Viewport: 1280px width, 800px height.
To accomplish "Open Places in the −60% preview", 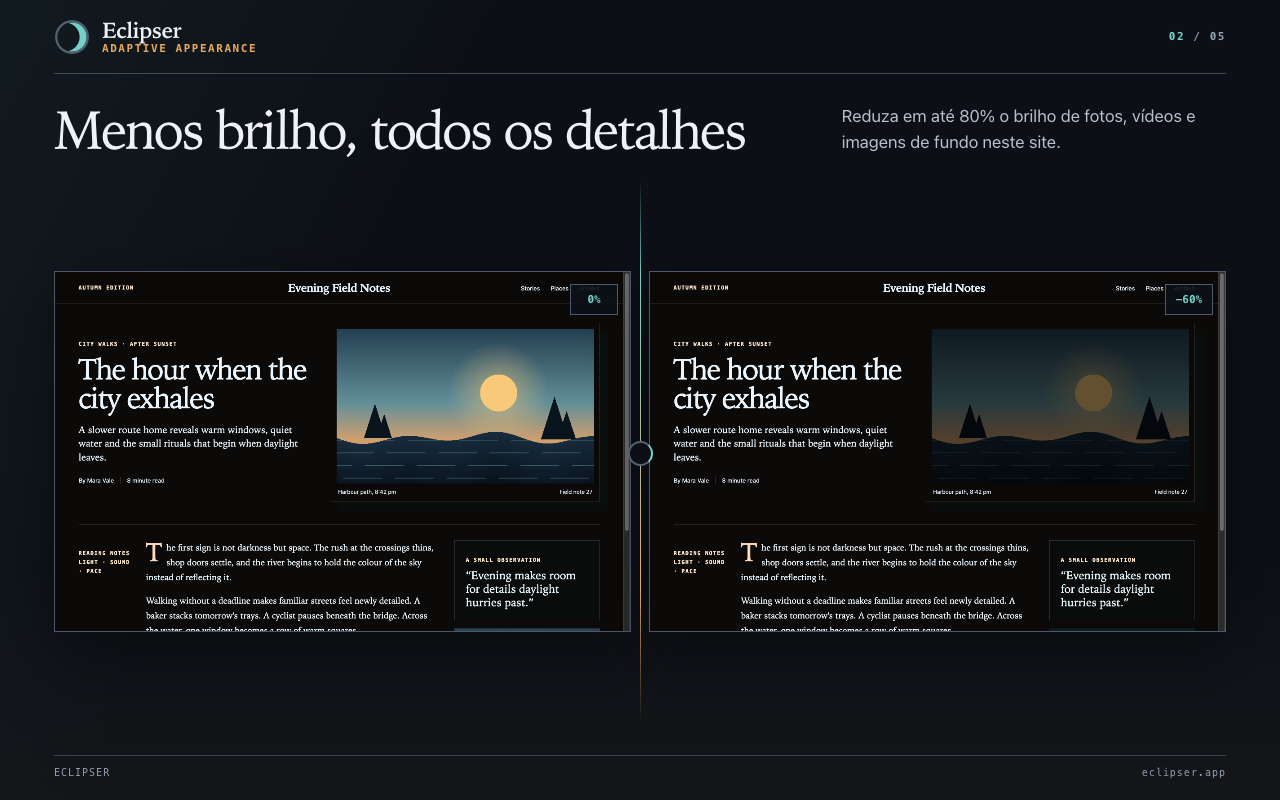I will [x=1154, y=288].
